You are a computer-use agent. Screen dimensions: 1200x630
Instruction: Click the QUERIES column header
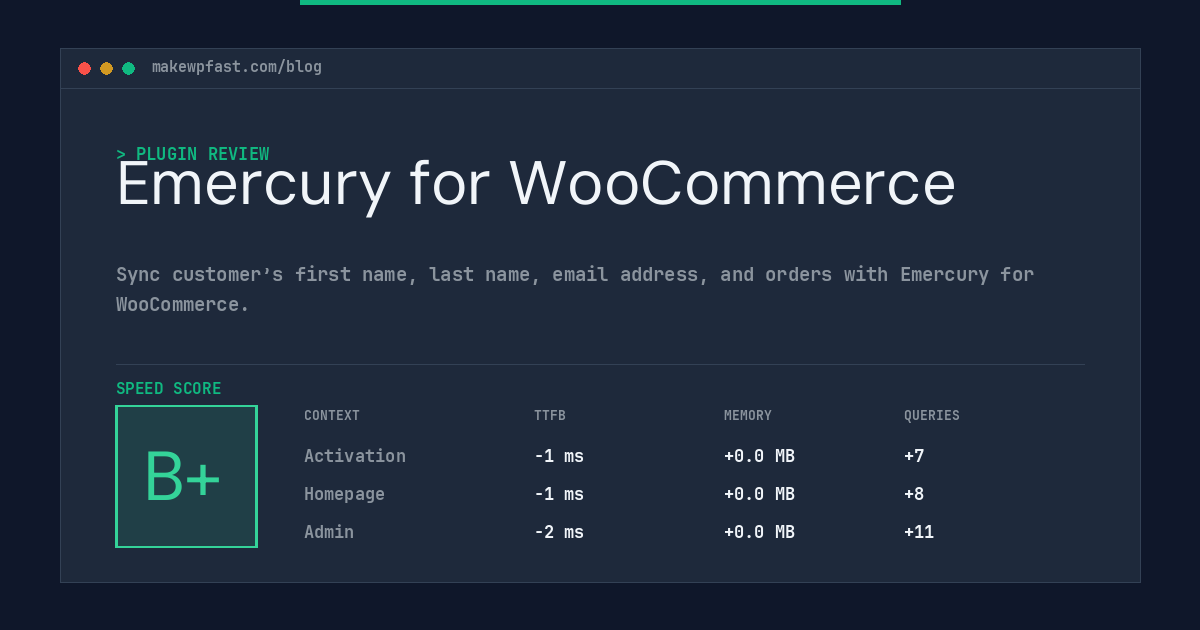tap(932, 416)
